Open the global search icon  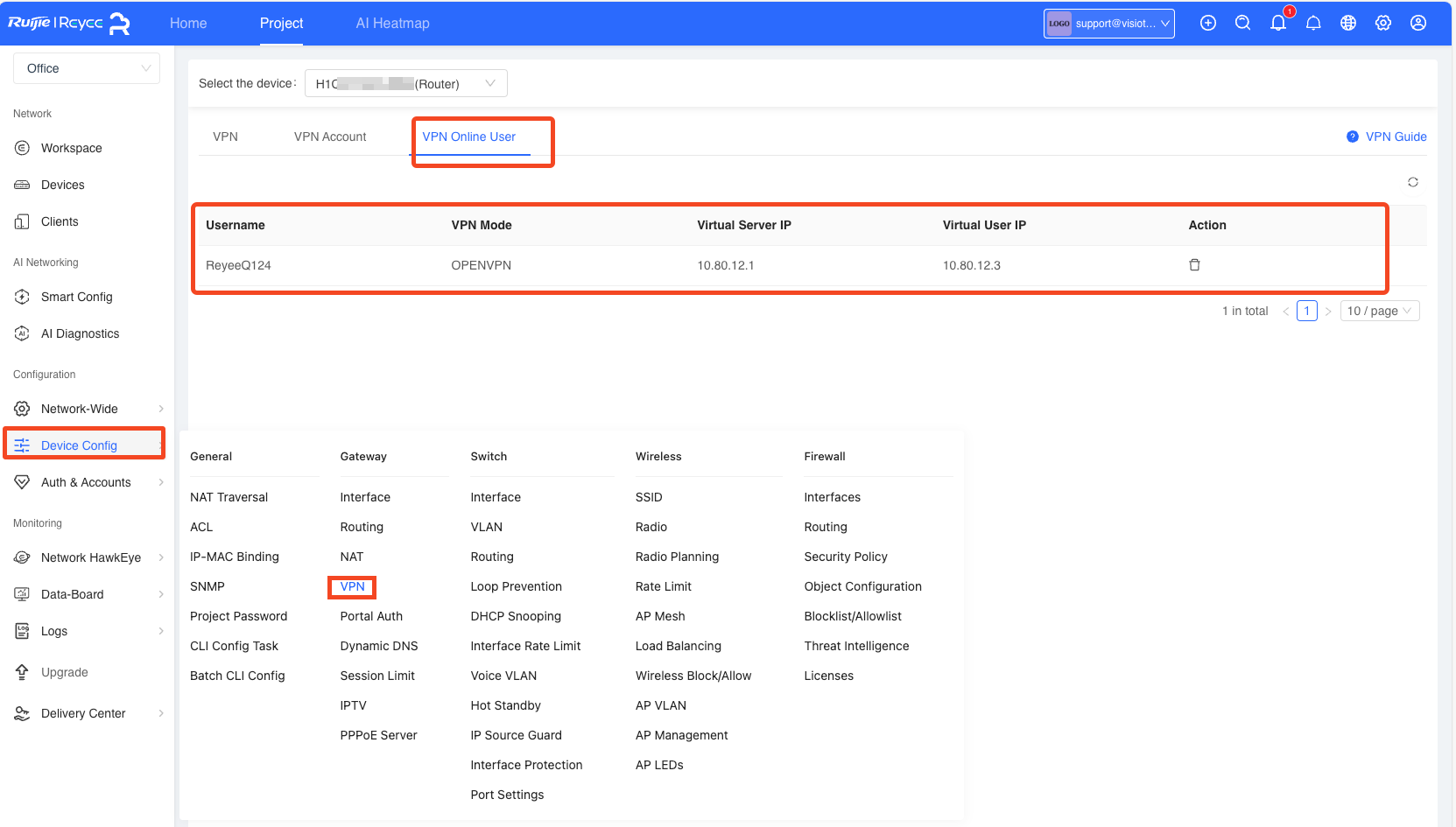tap(1243, 23)
